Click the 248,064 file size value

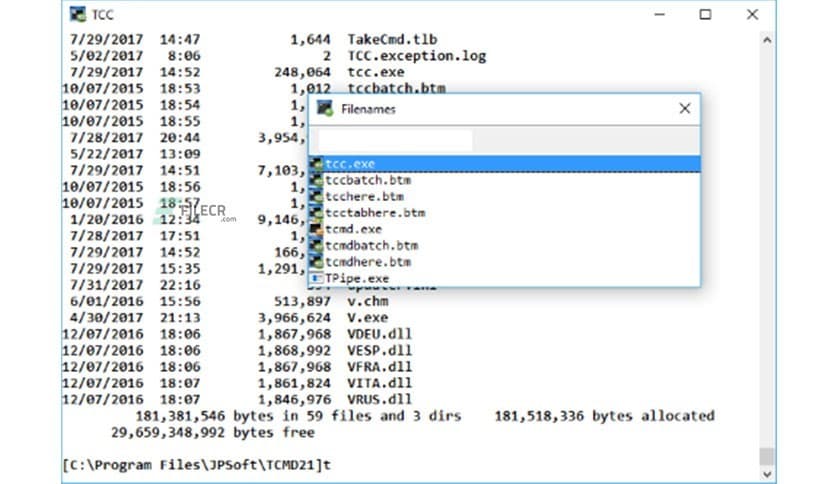302,72
